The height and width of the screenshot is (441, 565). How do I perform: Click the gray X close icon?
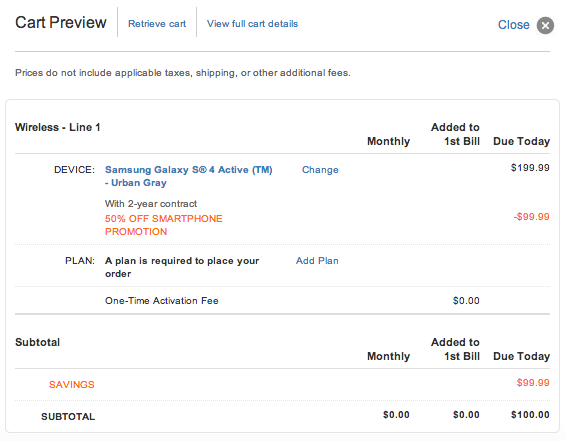coord(545,25)
